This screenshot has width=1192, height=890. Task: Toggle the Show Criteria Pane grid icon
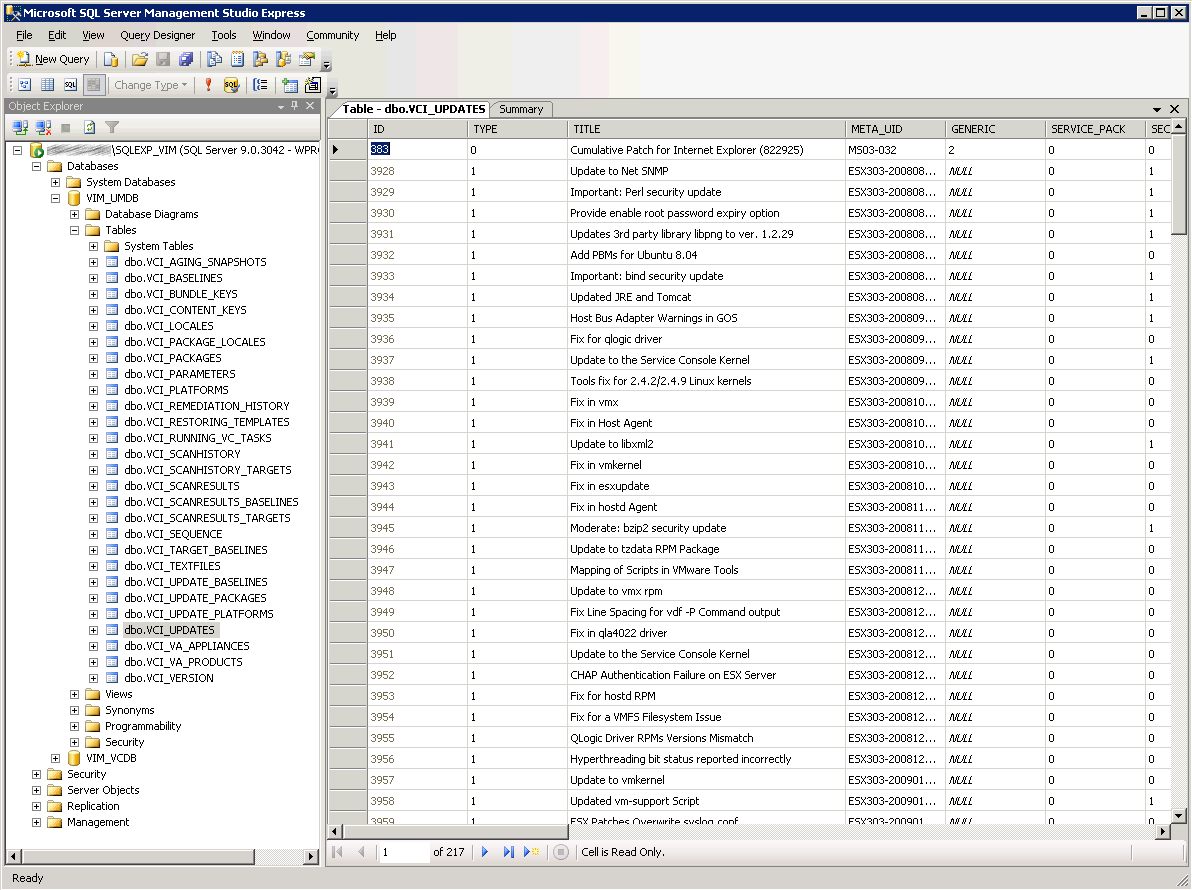[x=47, y=85]
